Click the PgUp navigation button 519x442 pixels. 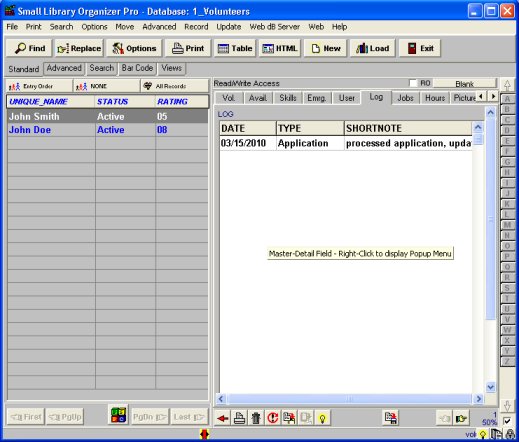coord(65,417)
